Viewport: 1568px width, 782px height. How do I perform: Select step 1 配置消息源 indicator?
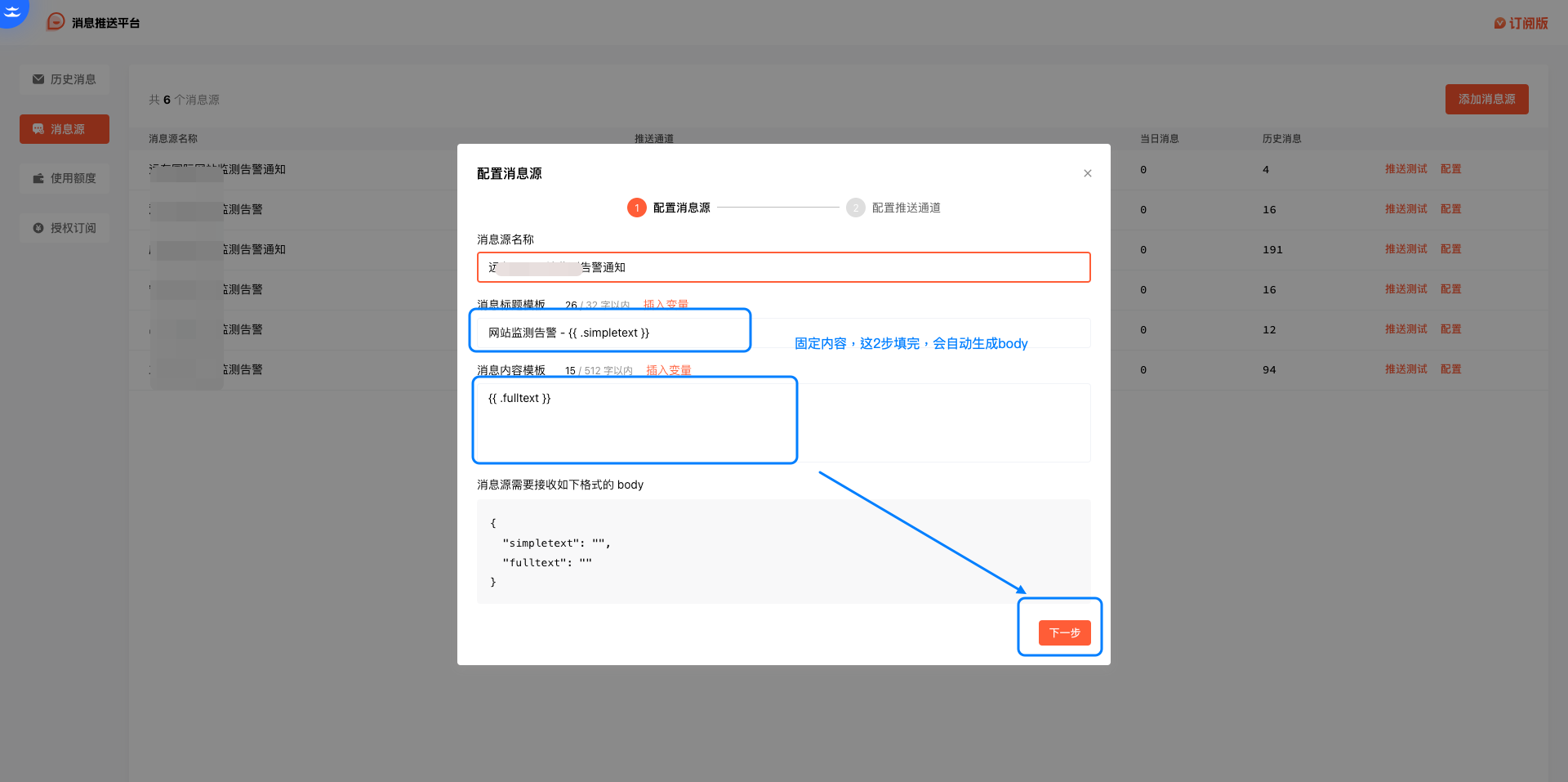point(637,208)
